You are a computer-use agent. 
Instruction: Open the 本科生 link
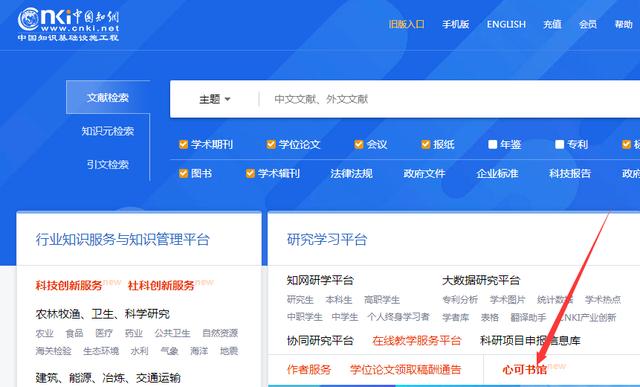coord(339,300)
